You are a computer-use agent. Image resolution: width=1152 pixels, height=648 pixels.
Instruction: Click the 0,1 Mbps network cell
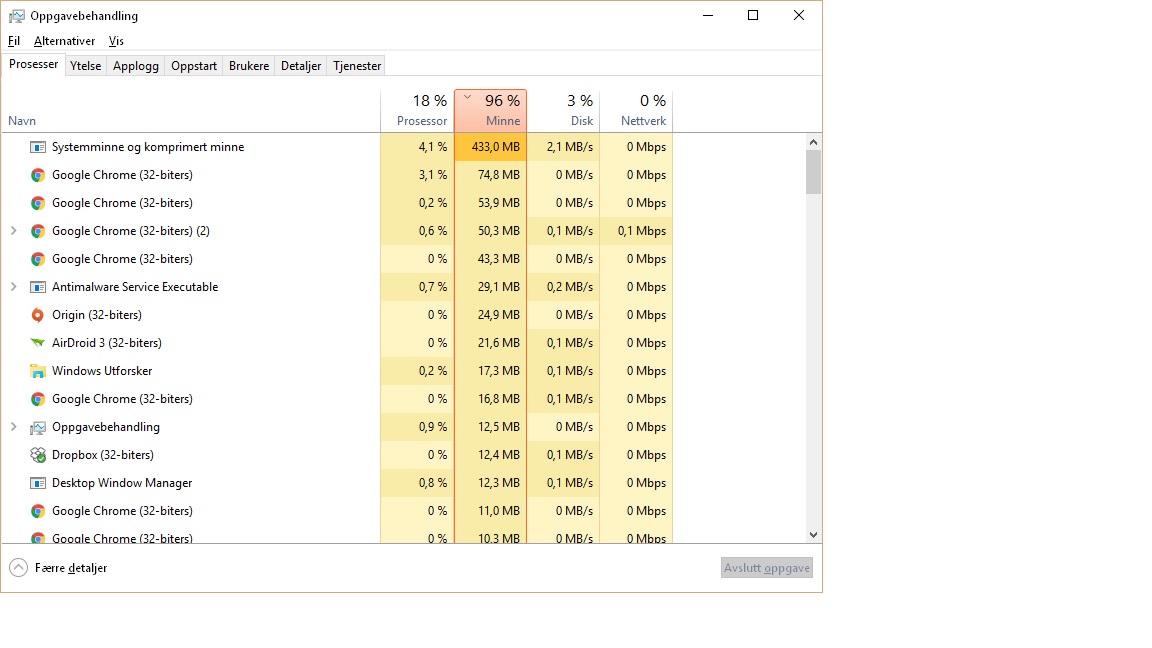636,231
